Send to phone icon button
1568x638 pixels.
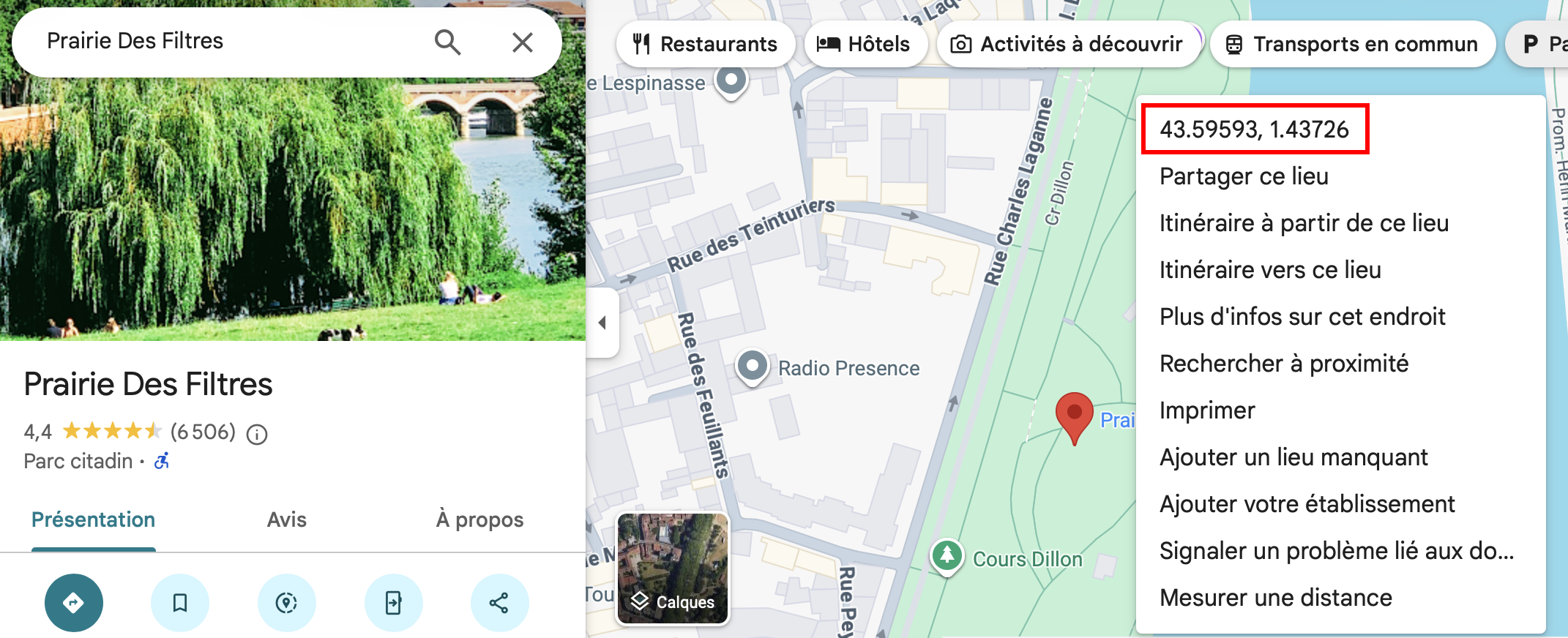(393, 603)
